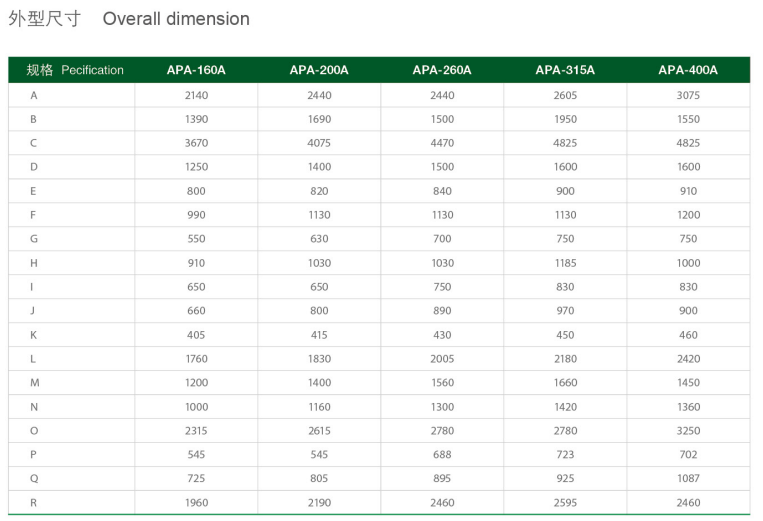Select row label R
The height and width of the screenshot is (521, 763).
coord(34,503)
